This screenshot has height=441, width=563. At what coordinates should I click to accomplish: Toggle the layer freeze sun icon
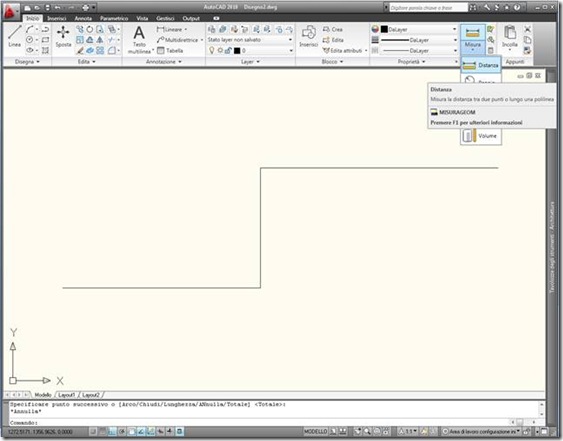pos(220,51)
